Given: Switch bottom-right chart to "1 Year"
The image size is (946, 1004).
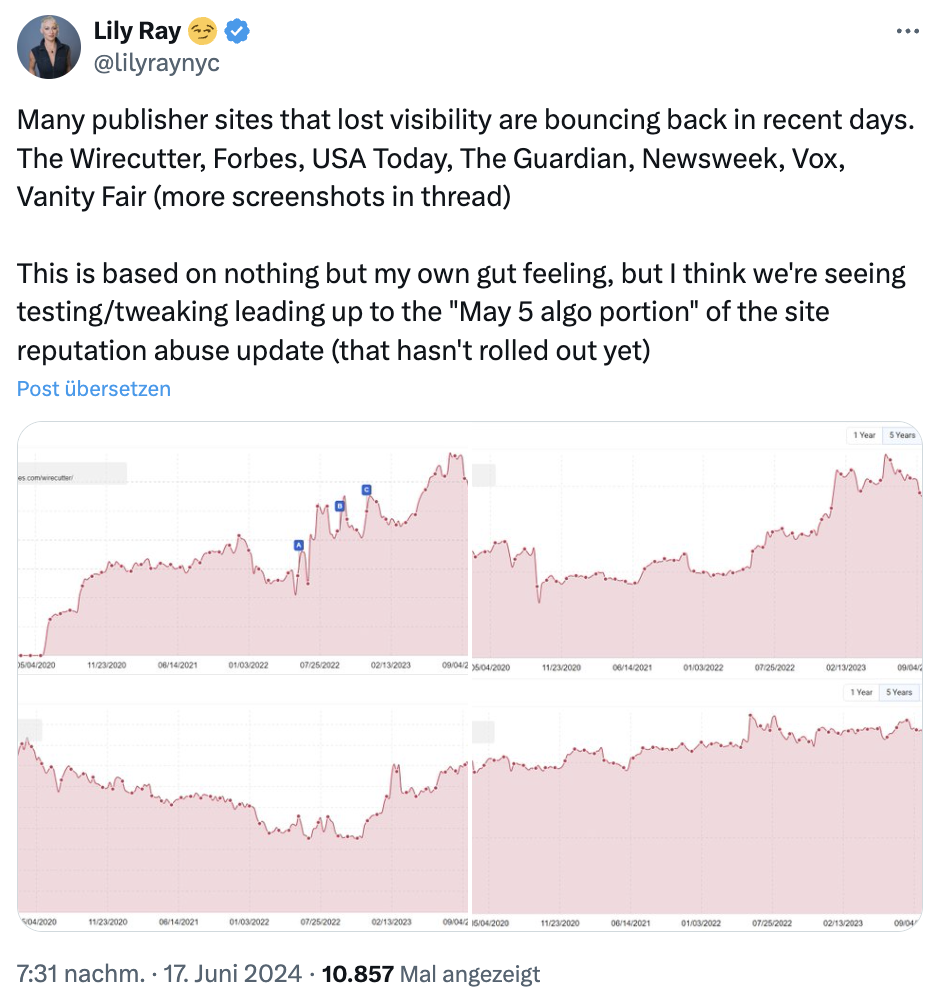Looking at the screenshot, I should (862, 692).
